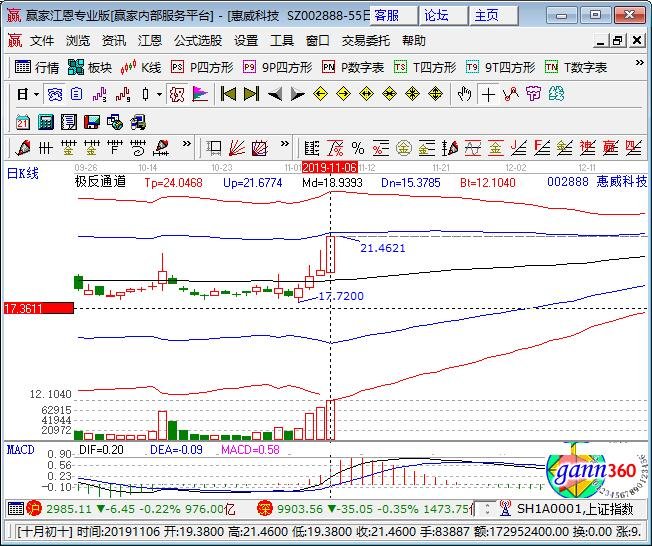Viewport: 652px width, 546px height.
Task: Open the 帮助 menu
Action: (x=414, y=41)
